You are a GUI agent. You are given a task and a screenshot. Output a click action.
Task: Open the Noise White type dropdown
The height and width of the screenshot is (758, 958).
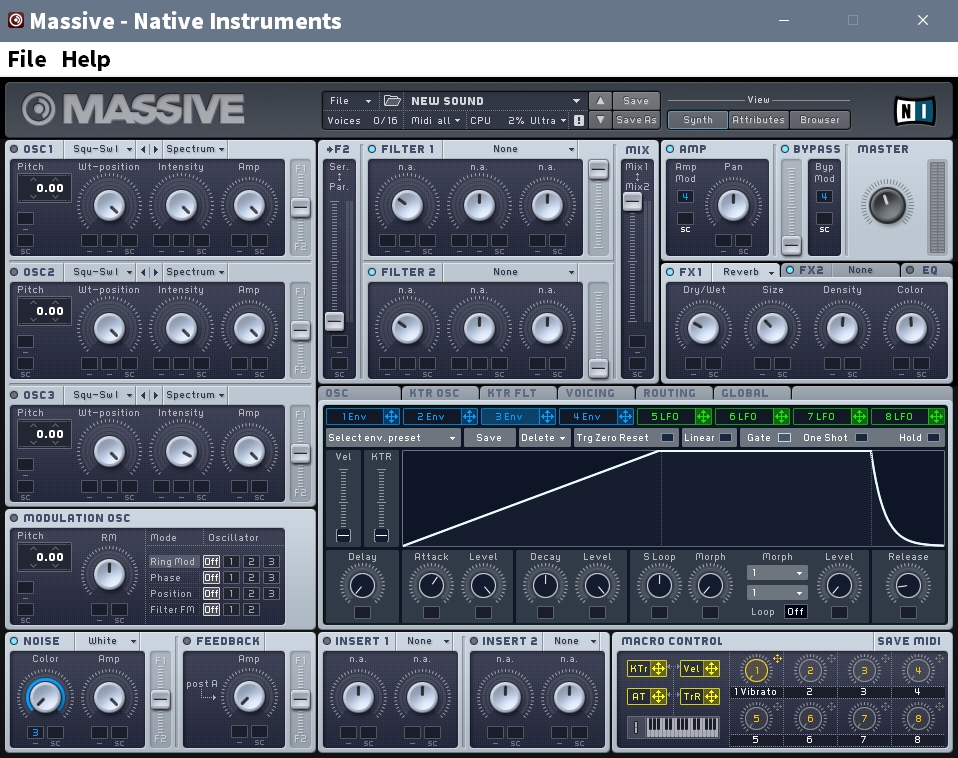tap(107, 641)
